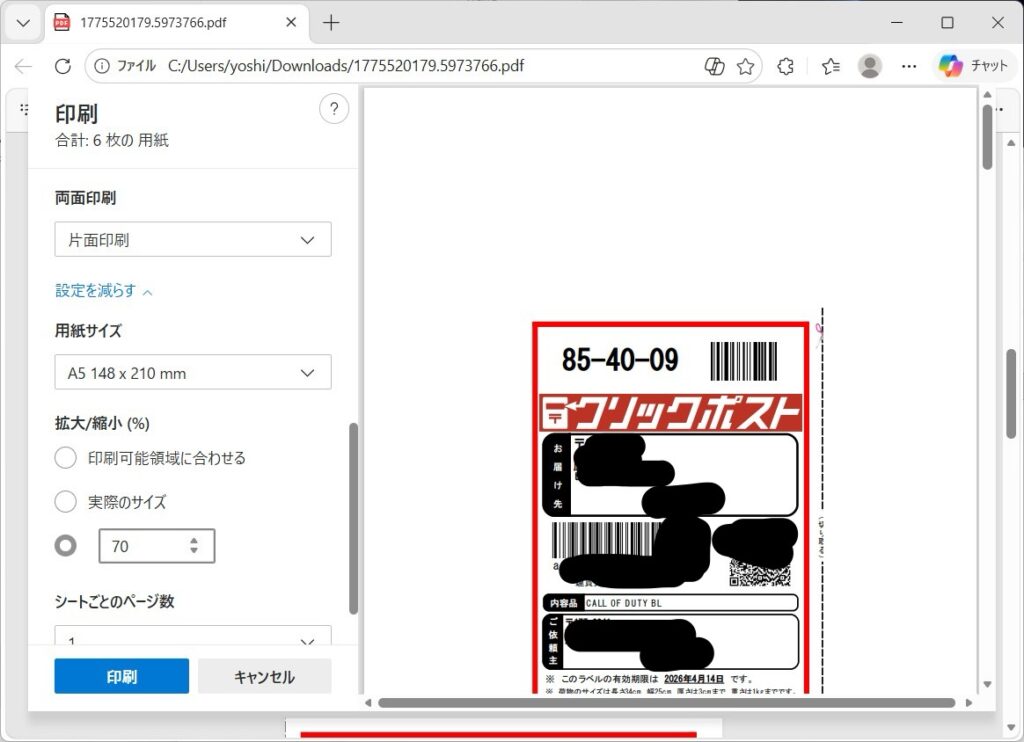Select the custom scale percentage radio button
1024x742 pixels.
(66, 546)
